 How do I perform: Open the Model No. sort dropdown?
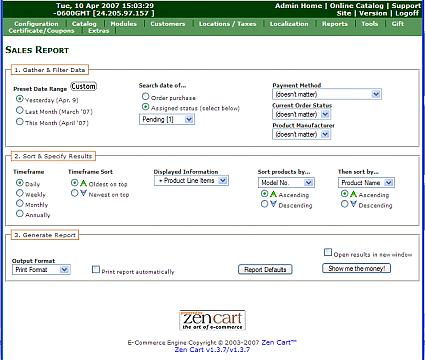(286, 183)
